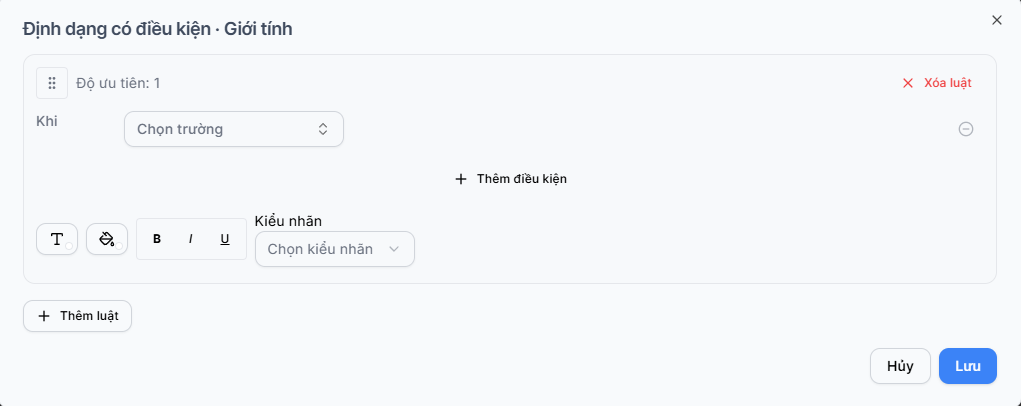Click the plus icon on Thêm luật button

(44, 316)
